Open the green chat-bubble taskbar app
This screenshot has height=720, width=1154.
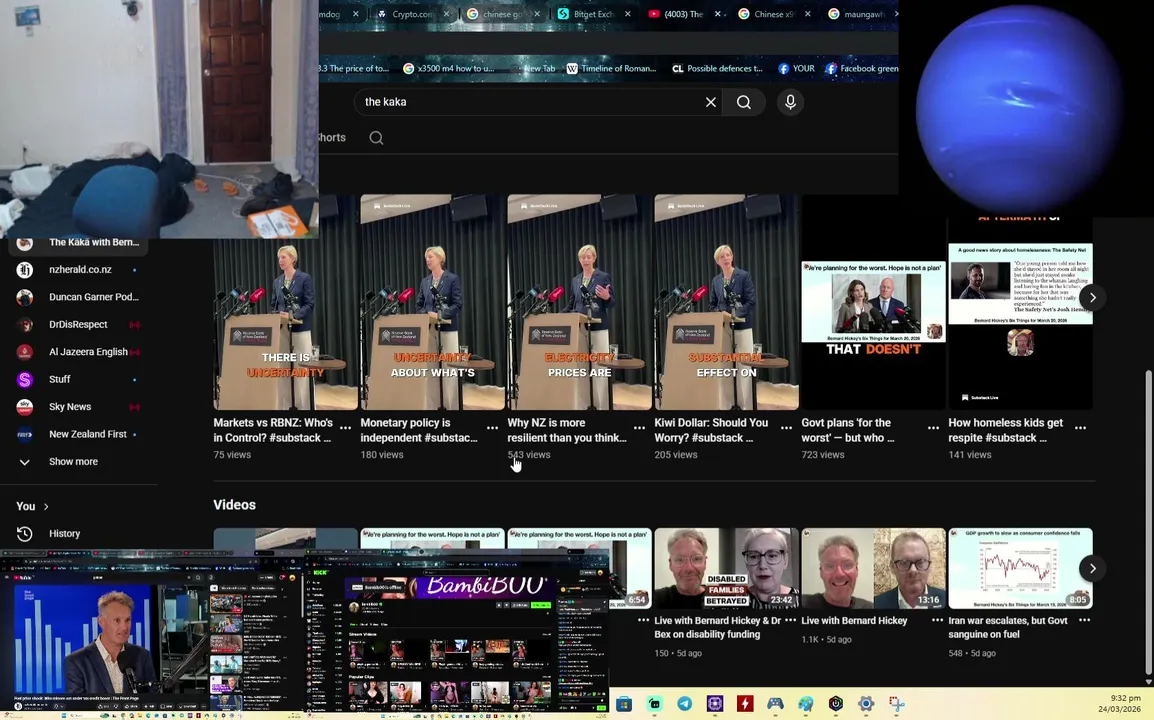654,704
